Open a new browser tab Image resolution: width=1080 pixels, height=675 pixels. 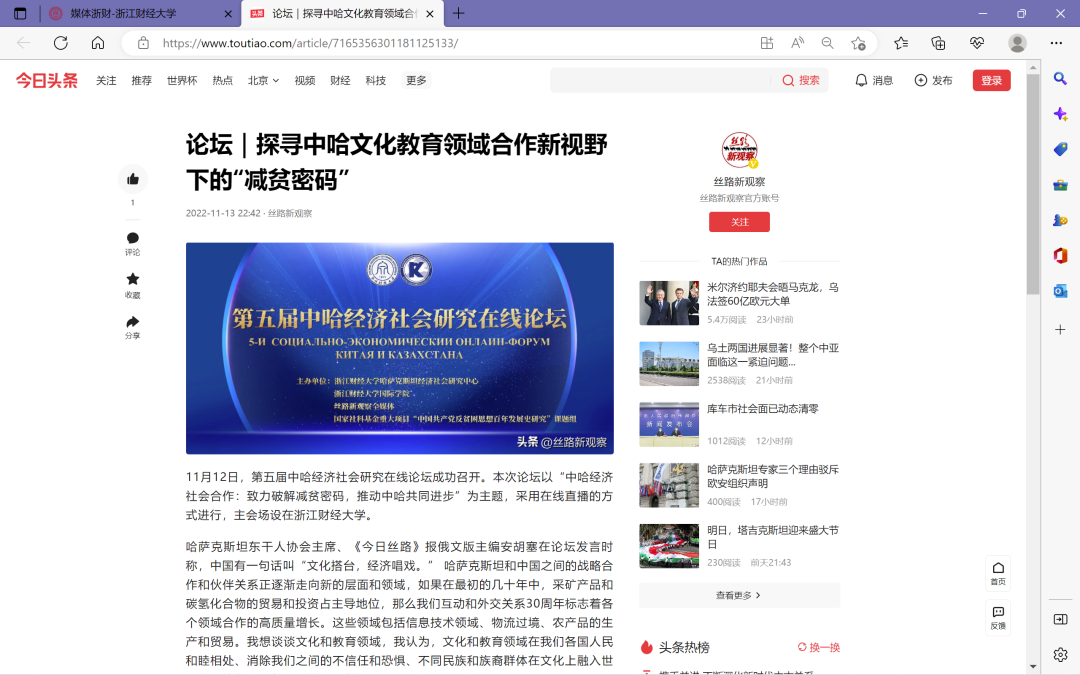click(x=458, y=13)
